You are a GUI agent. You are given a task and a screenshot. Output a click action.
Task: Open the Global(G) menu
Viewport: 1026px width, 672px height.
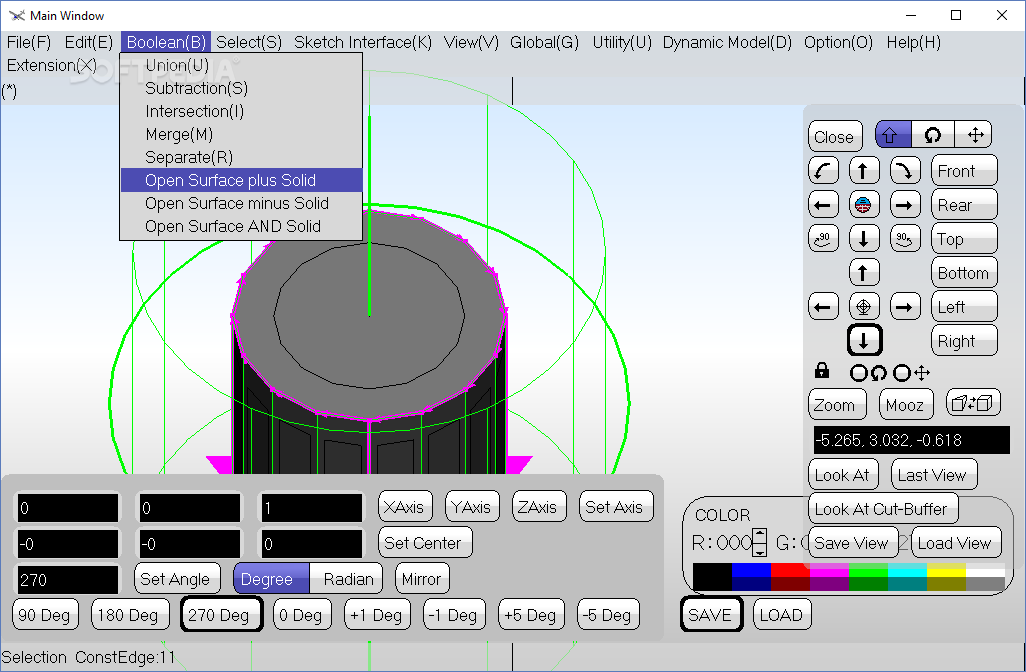(544, 43)
